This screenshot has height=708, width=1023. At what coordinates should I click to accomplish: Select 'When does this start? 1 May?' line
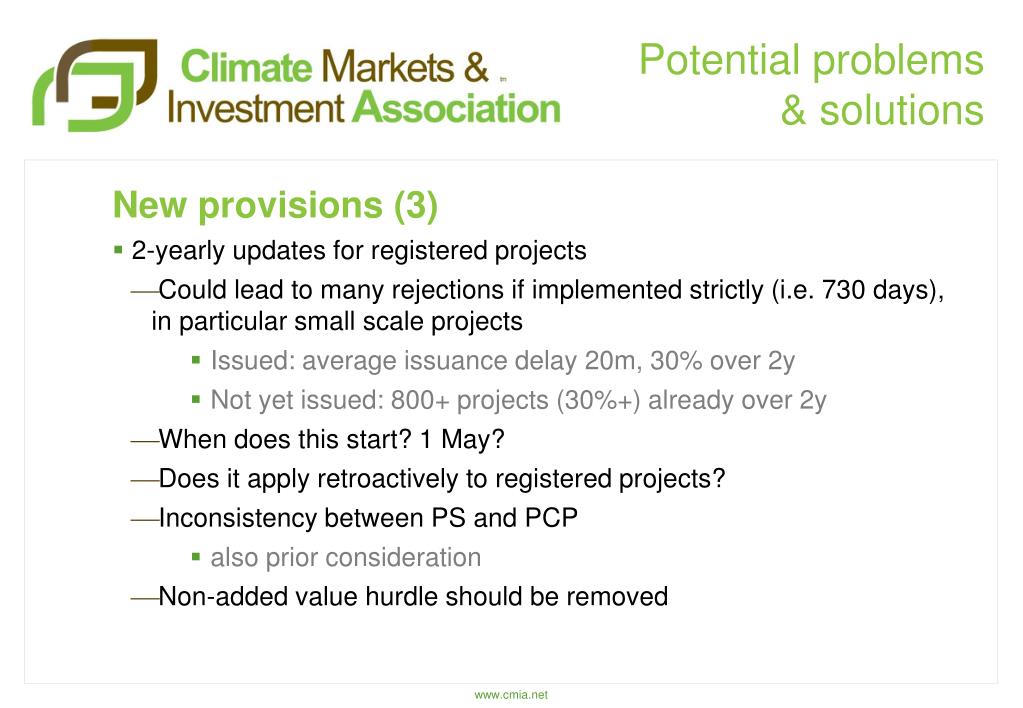pyautogui.click(x=331, y=439)
